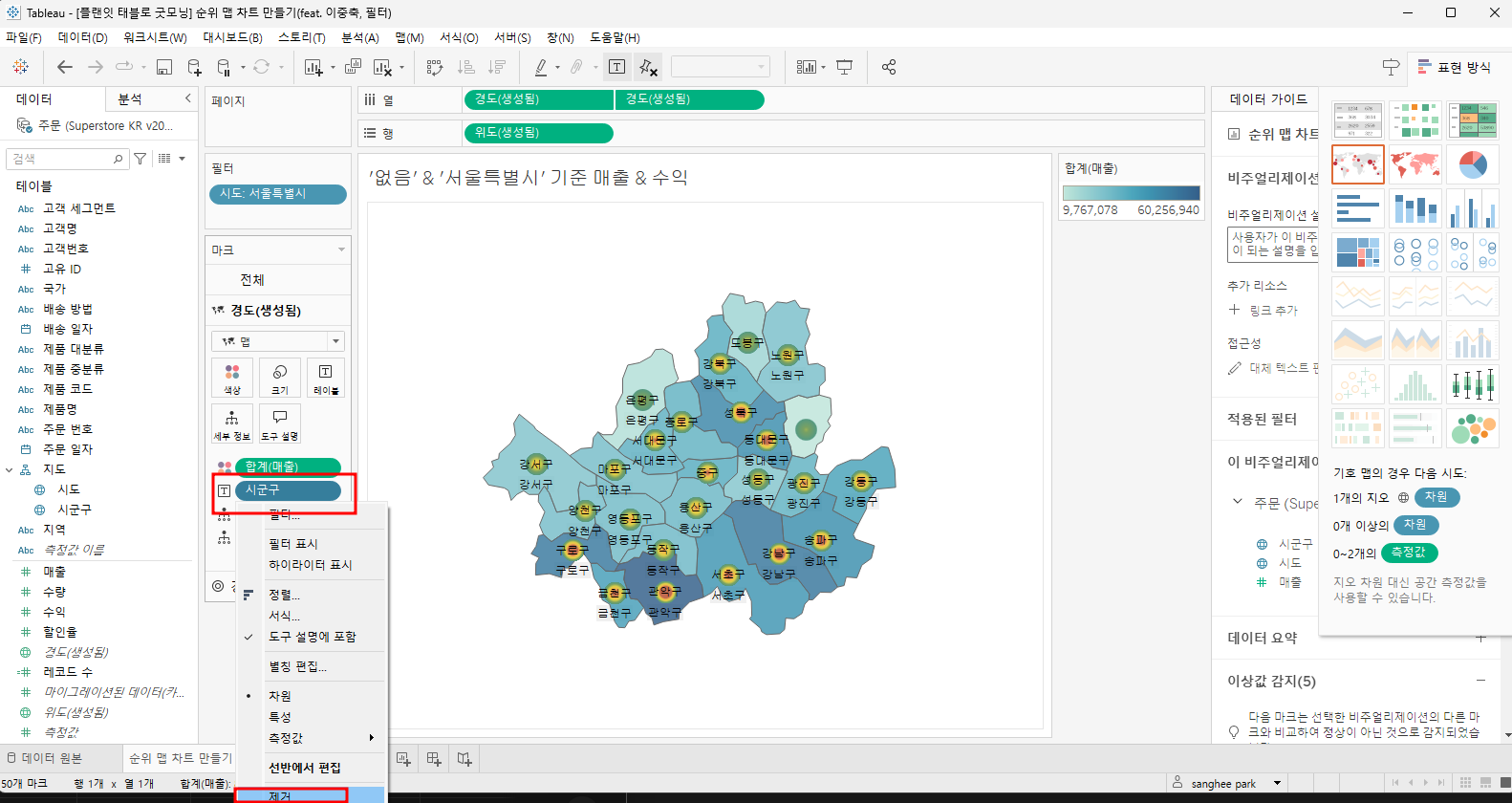The width and height of the screenshot is (1512, 803).
Task: Click the clear sheet chart-x icon
Action: coord(382,67)
